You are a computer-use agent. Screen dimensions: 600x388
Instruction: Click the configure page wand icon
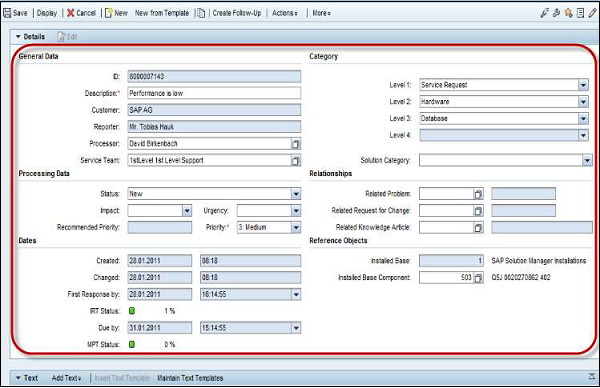click(x=544, y=13)
